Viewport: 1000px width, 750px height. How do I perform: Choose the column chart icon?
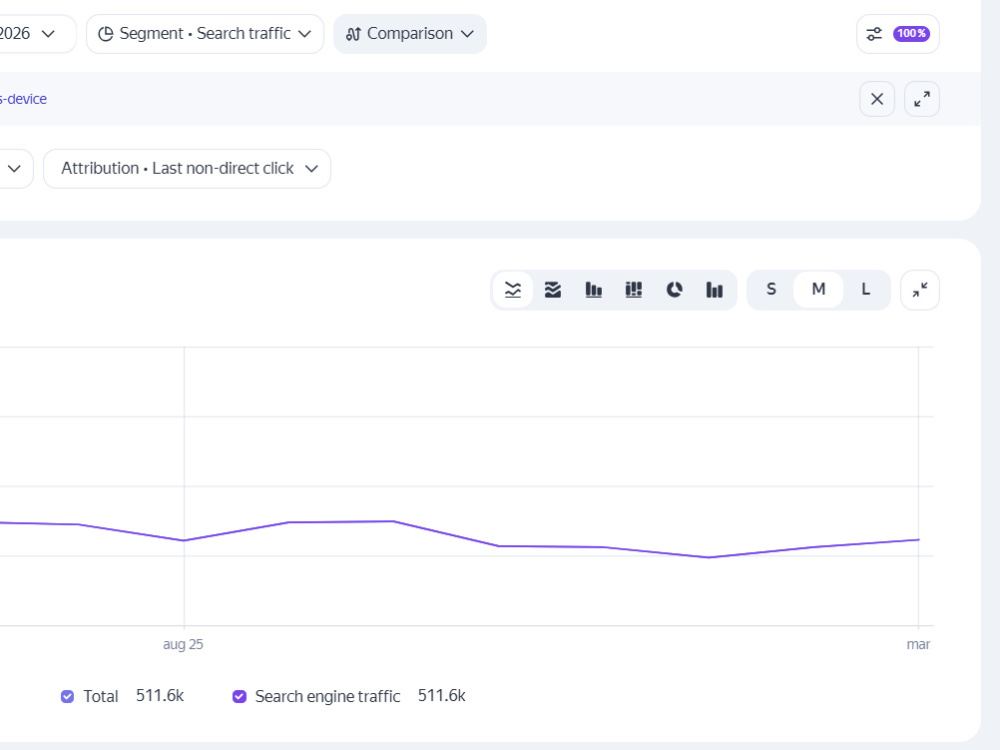(x=593, y=290)
